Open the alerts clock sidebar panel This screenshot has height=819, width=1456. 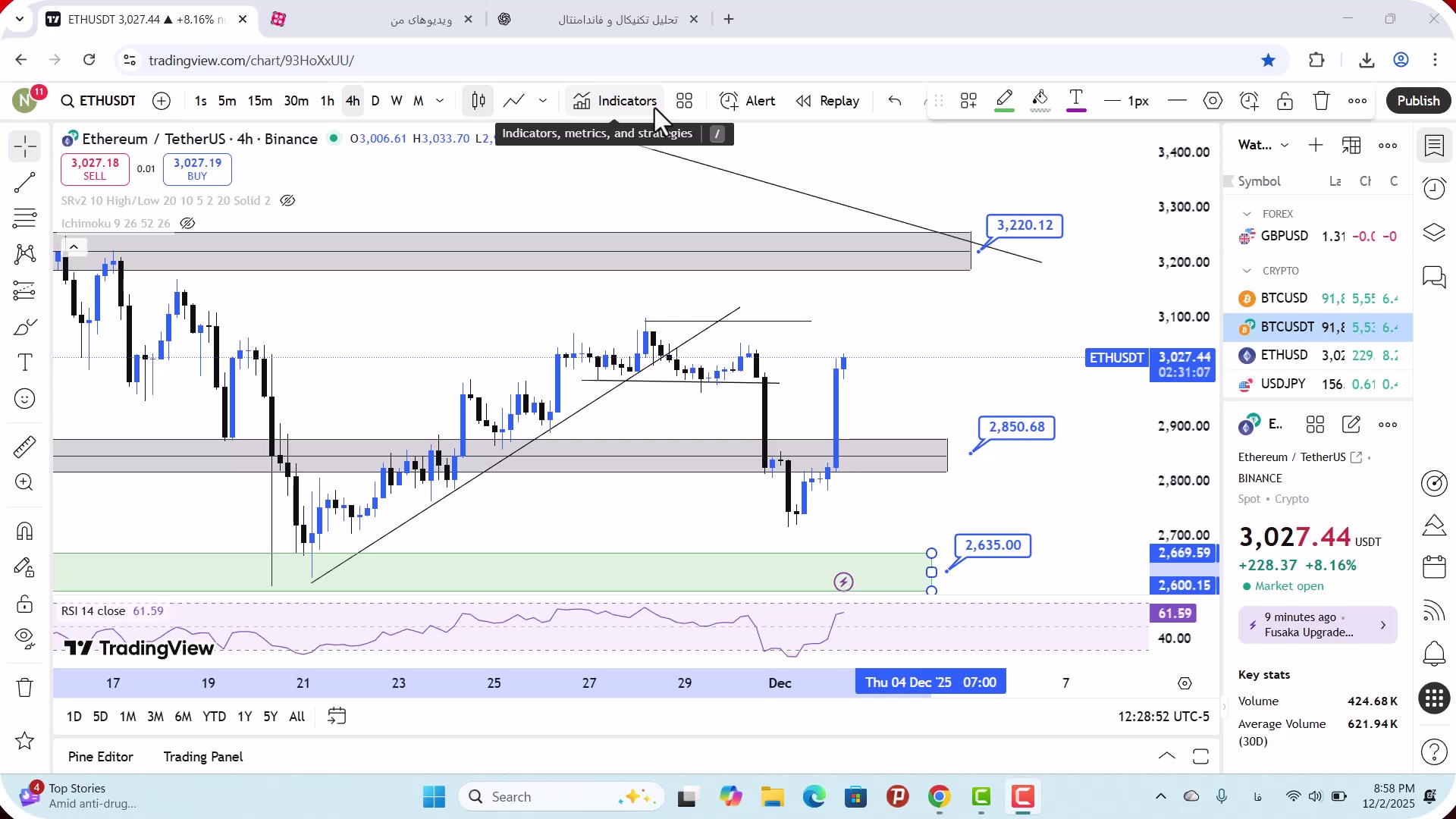pos(1434,188)
